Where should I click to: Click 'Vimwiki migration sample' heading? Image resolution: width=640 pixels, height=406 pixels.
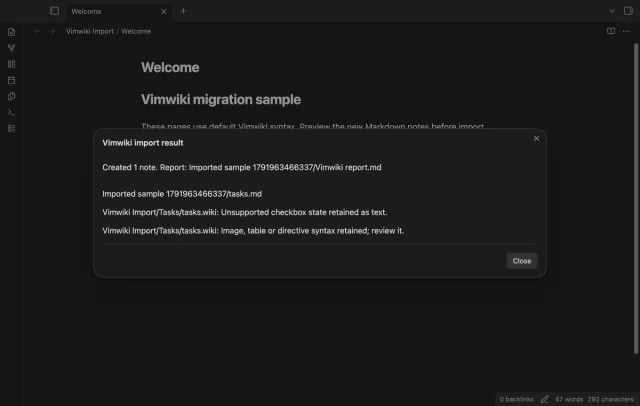pyautogui.click(x=221, y=100)
